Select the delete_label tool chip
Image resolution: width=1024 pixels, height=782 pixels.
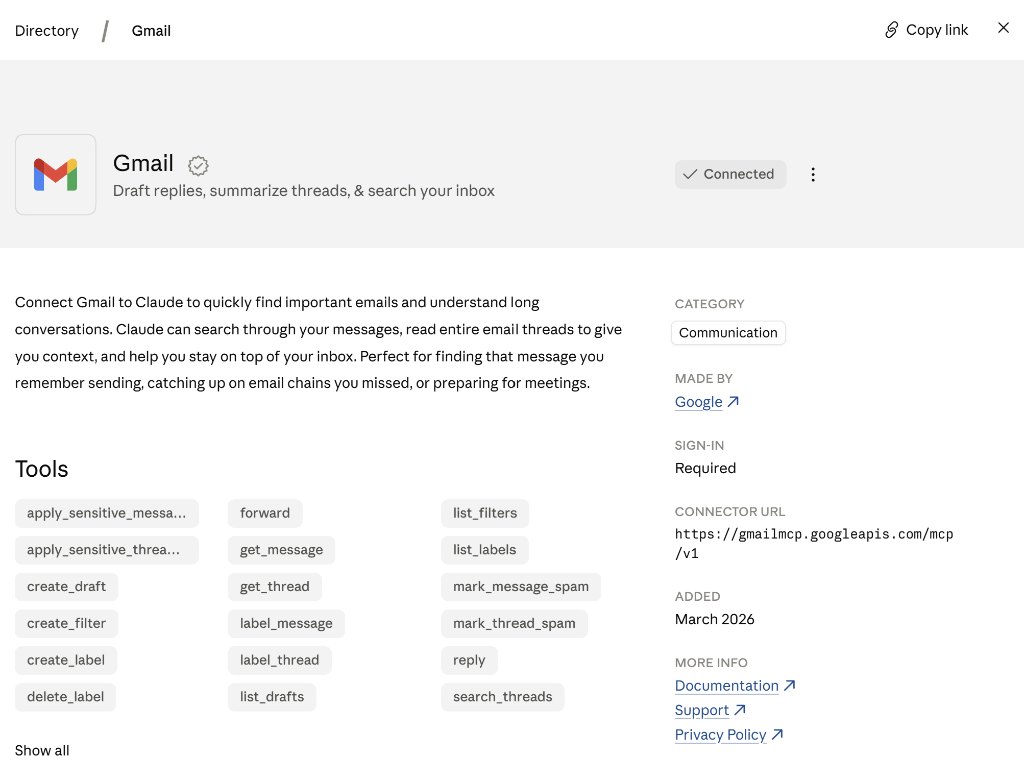tap(65, 697)
